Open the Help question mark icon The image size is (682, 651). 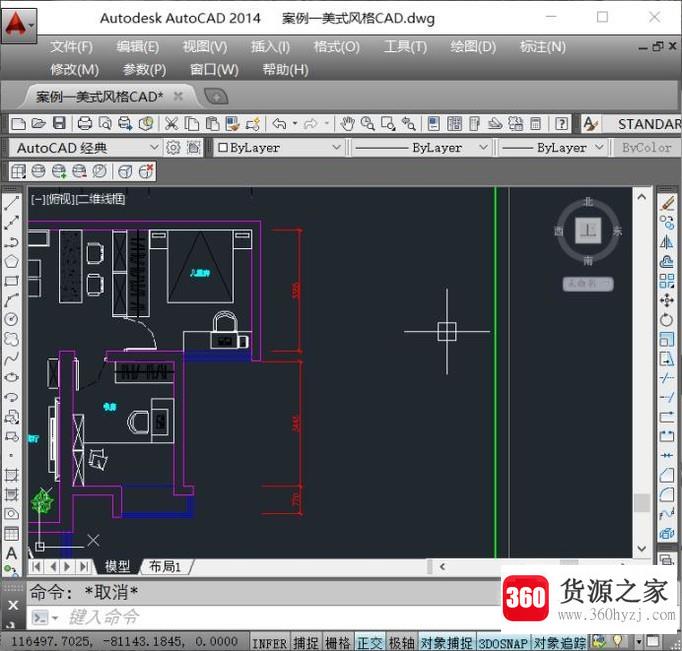[562, 124]
